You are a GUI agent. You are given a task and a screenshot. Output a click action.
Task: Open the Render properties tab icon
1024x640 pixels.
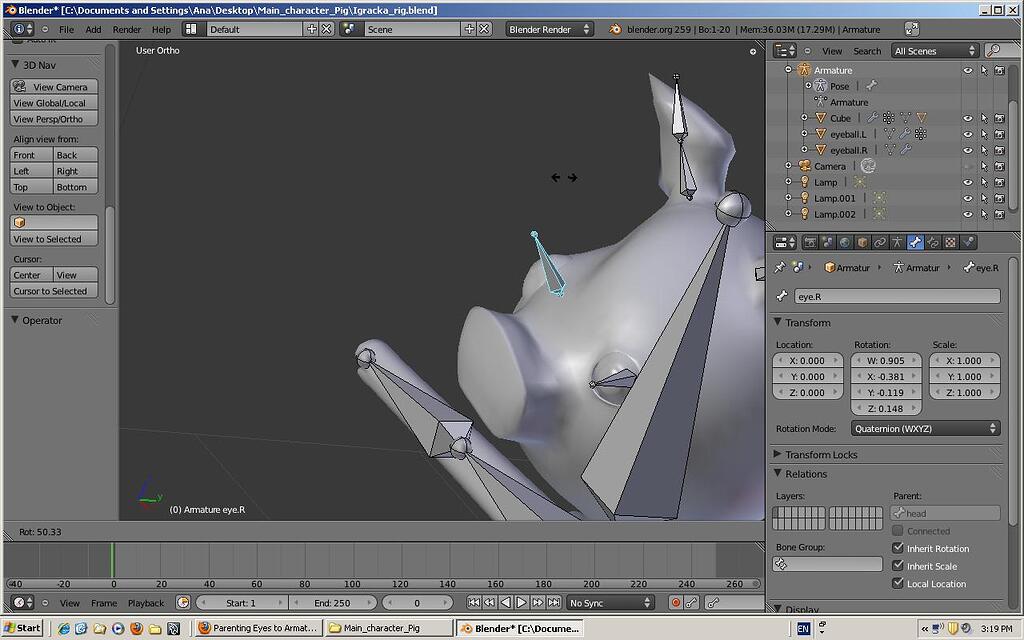[x=810, y=242]
